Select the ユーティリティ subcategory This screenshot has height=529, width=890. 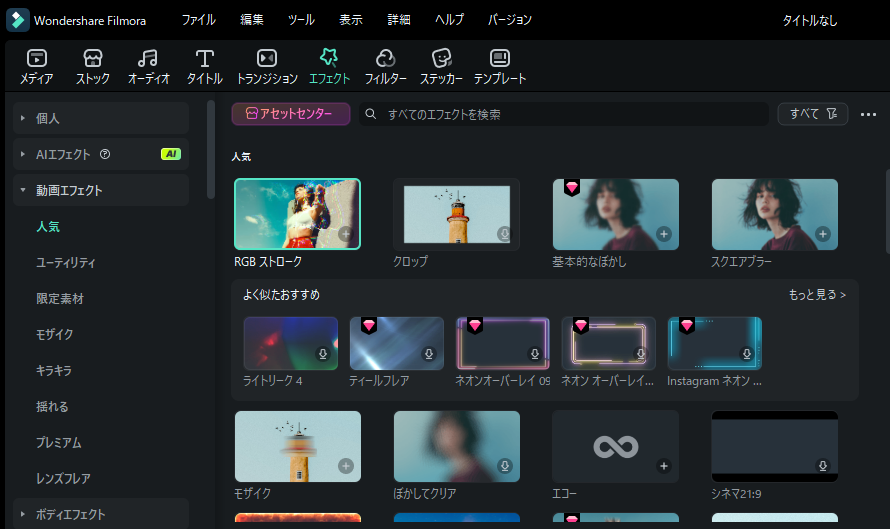(x=66, y=262)
